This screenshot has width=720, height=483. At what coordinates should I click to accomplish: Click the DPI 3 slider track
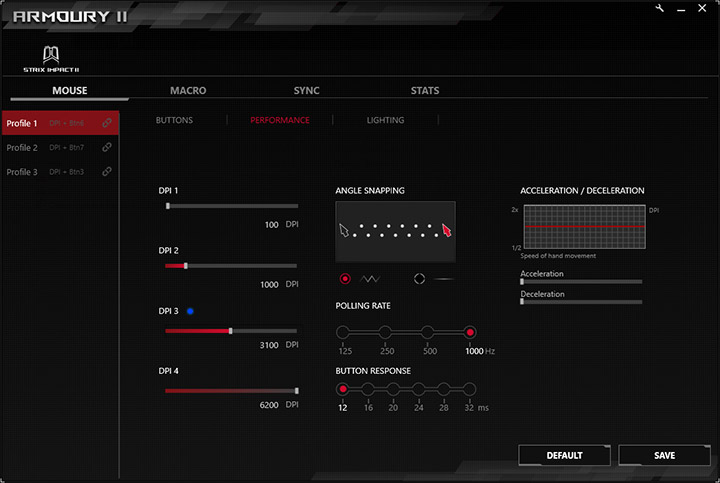(231, 331)
